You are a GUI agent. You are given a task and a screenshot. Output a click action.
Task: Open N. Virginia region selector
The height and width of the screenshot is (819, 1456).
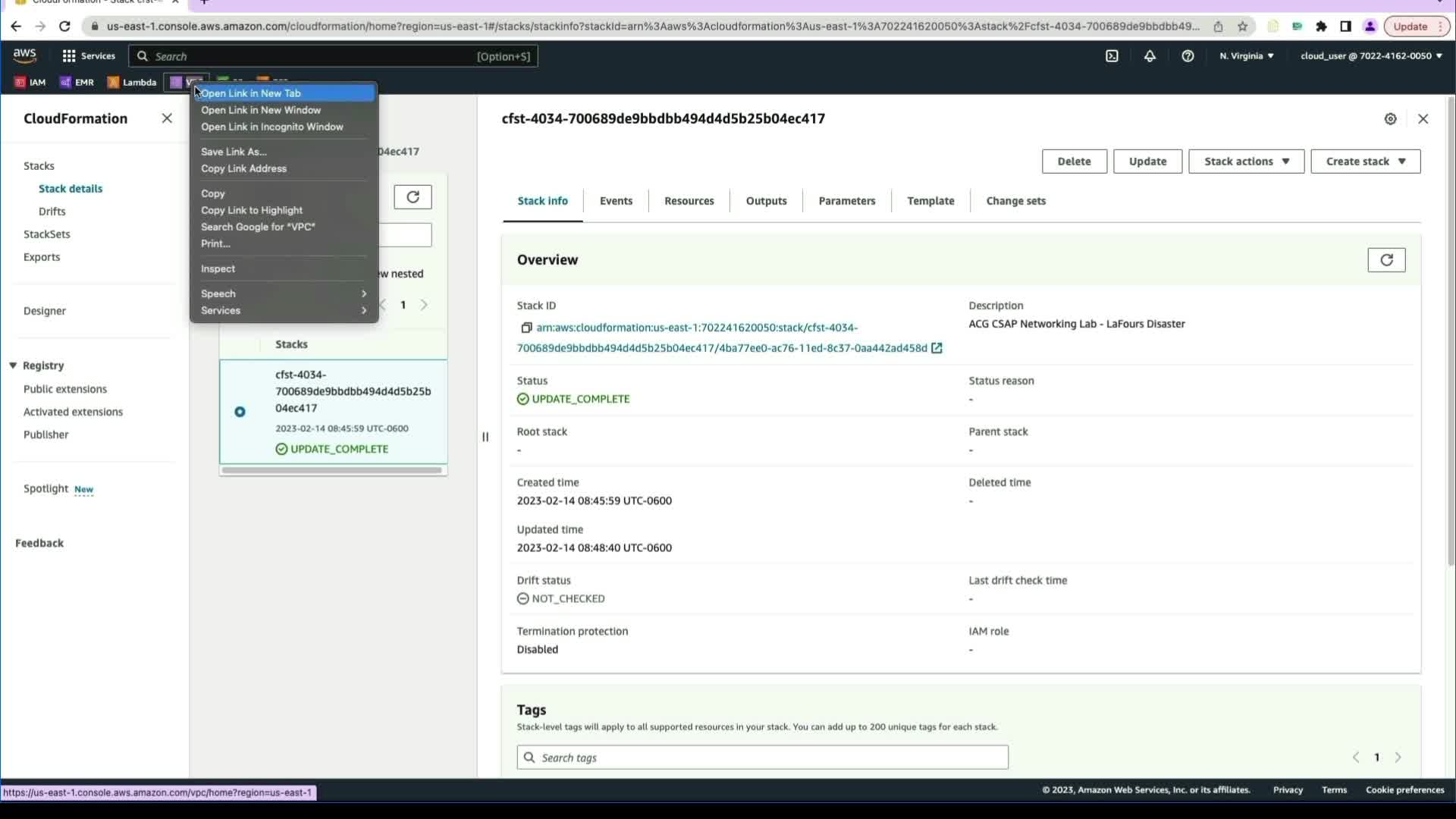pyautogui.click(x=1246, y=56)
